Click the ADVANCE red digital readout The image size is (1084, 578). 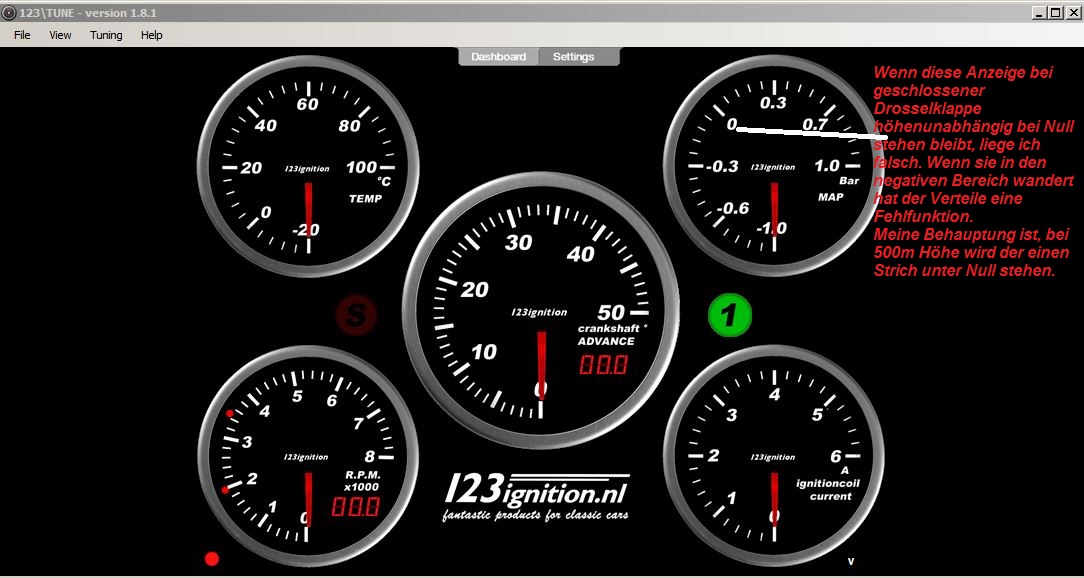pos(604,364)
